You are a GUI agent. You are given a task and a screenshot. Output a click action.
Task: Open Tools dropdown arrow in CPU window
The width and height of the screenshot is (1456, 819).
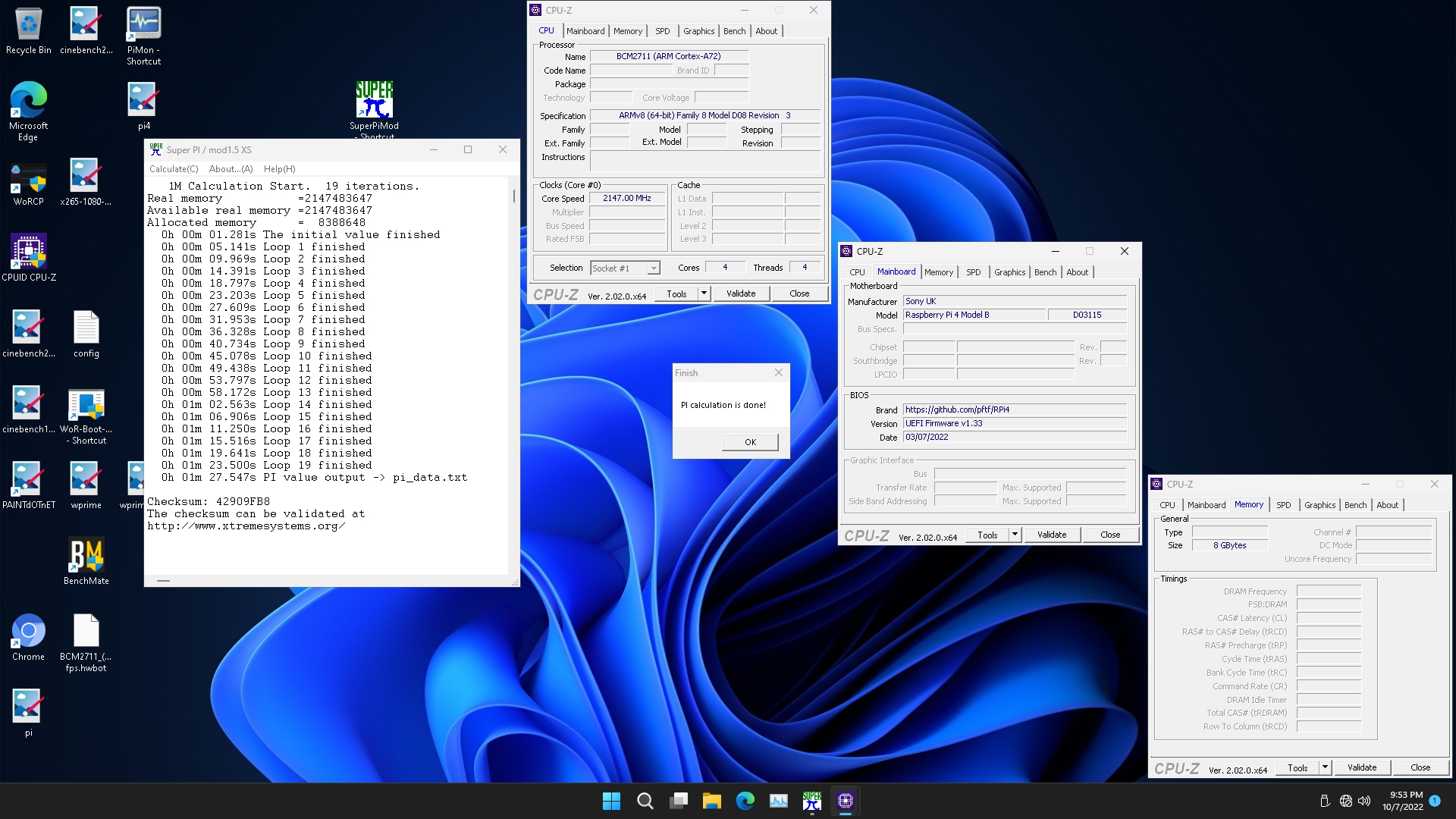(x=703, y=293)
